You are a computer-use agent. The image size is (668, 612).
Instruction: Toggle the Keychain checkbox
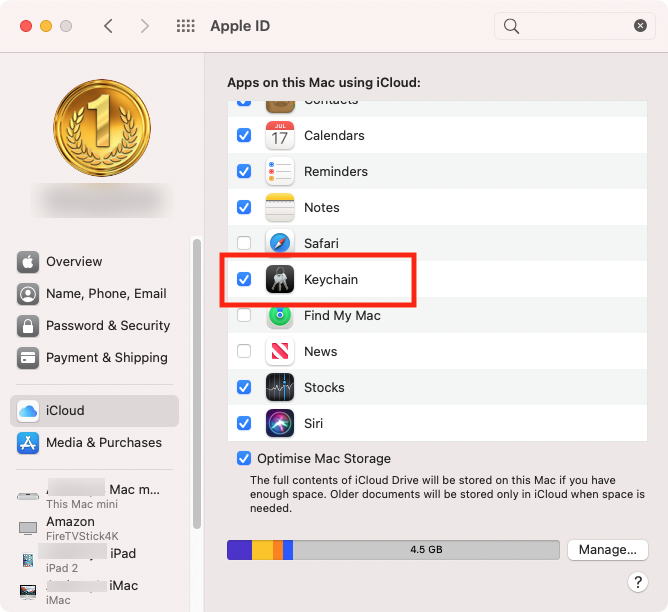[244, 279]
